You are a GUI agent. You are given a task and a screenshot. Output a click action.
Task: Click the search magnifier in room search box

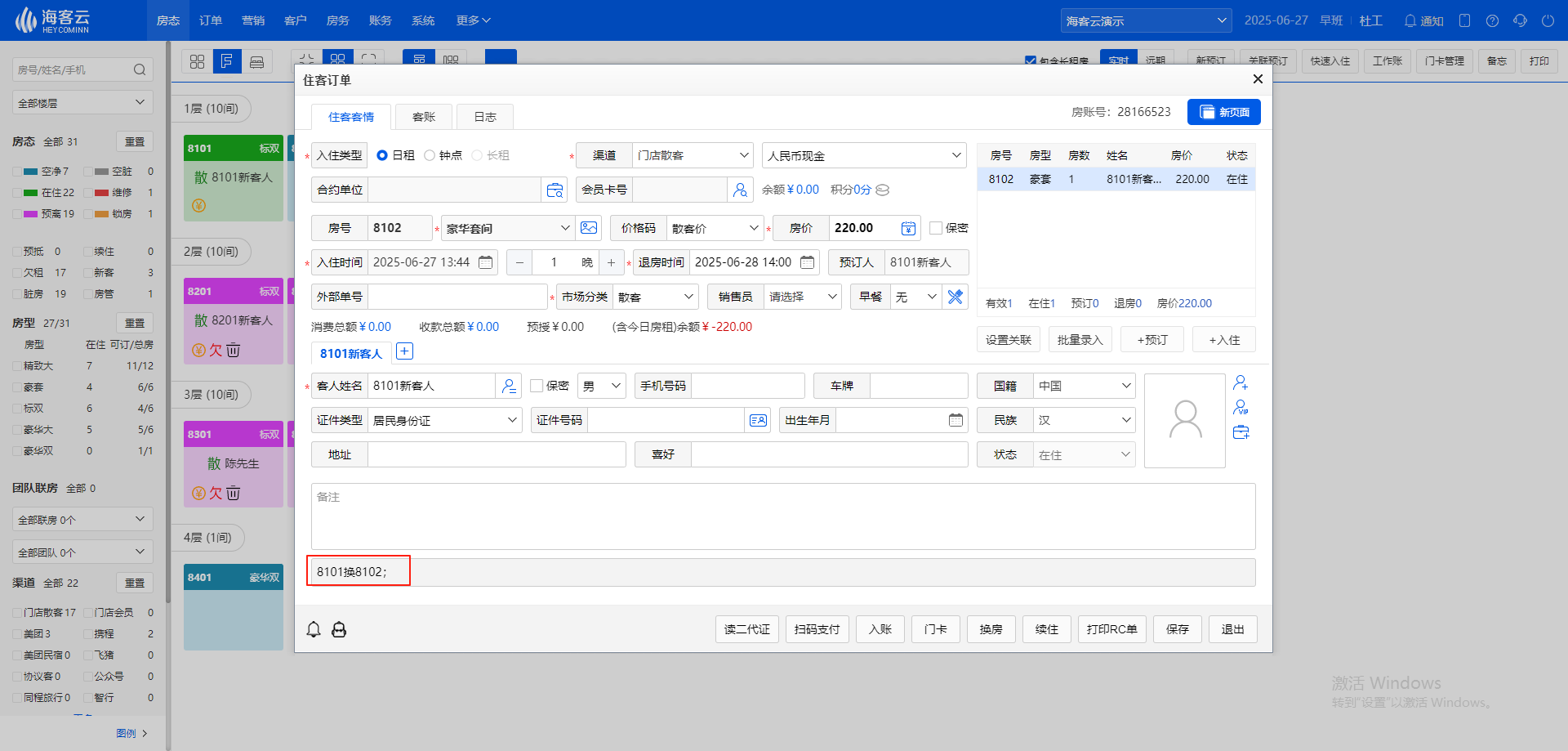140,70
